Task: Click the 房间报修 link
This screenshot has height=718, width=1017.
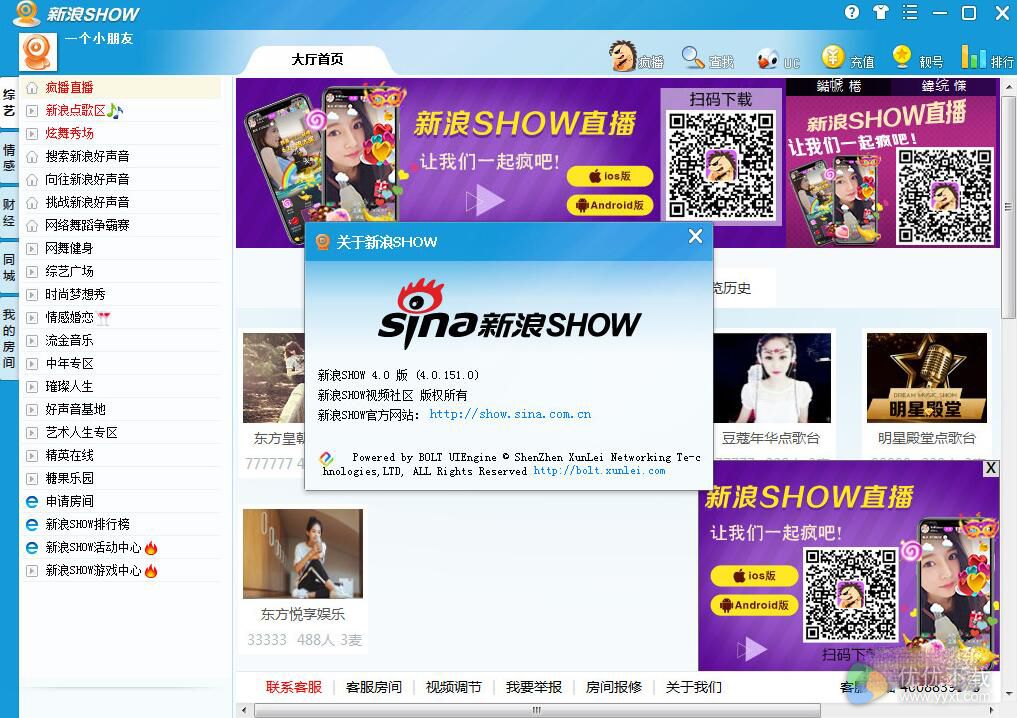Action: click(614, 687)
